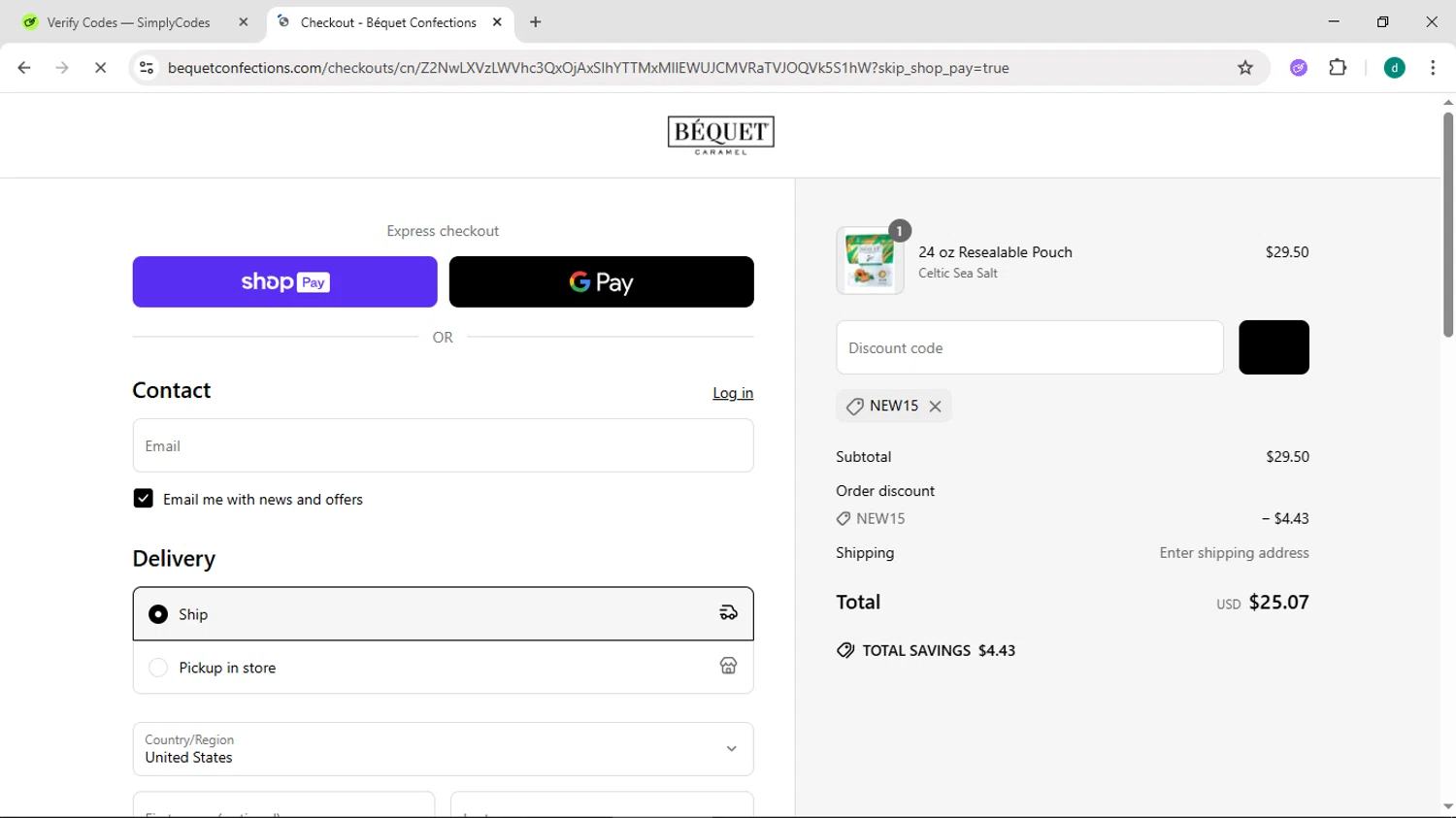The height and width of the screenshot is (818, 1456).
Task: Click the page URL in address bar
Action: (x=588, y=68)
